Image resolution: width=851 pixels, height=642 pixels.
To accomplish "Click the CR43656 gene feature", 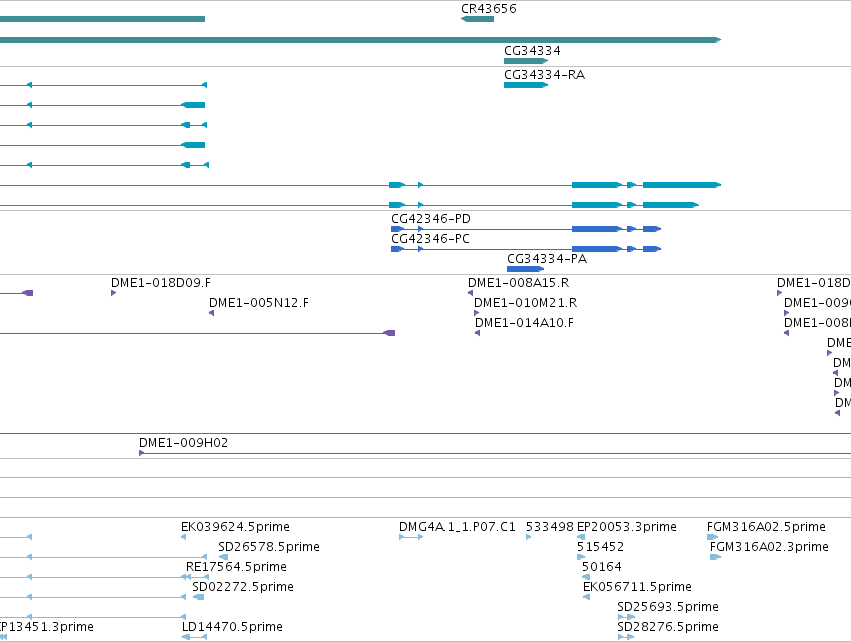I will (x=478, y=19).
